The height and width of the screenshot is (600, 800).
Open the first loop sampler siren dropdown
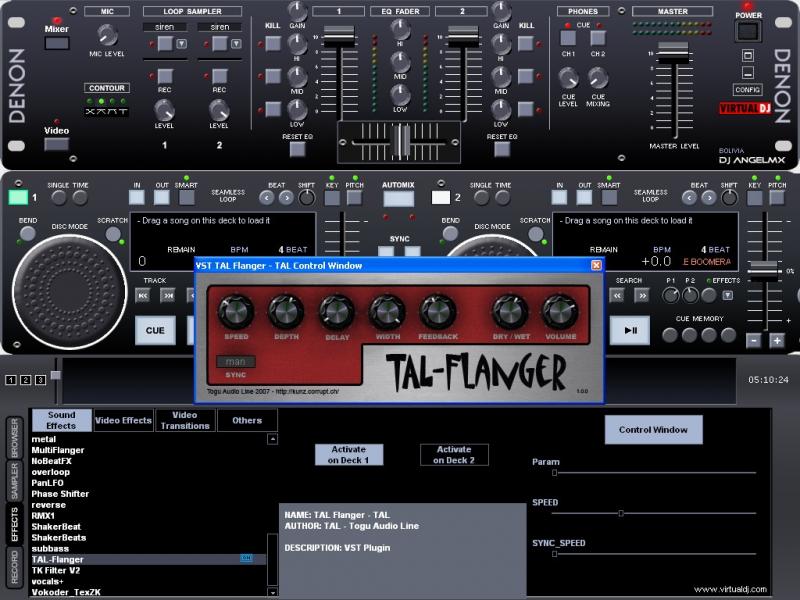(181, 44)
